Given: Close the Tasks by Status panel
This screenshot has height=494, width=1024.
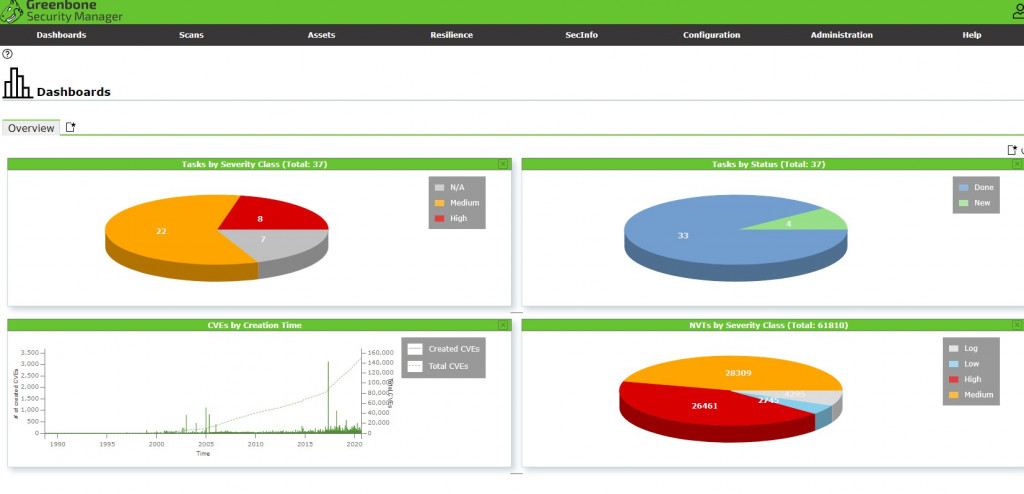Looking at the screenshot, I should [x=1017, y=164].
